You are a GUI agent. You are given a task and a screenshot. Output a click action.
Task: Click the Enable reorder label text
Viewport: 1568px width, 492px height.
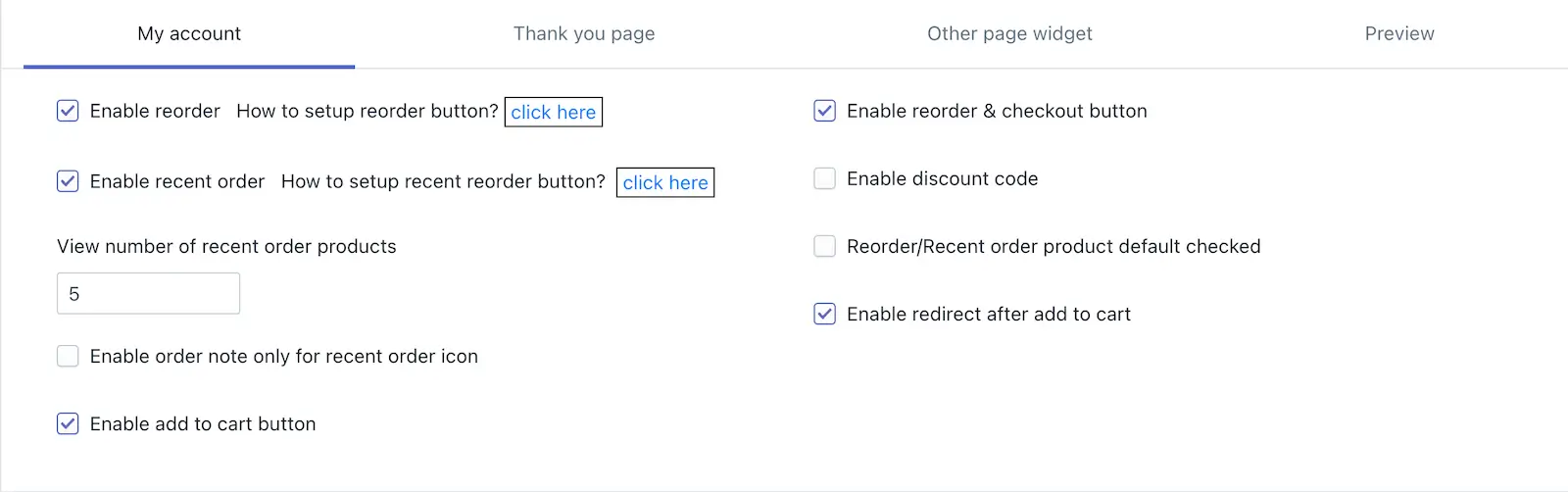155,111
